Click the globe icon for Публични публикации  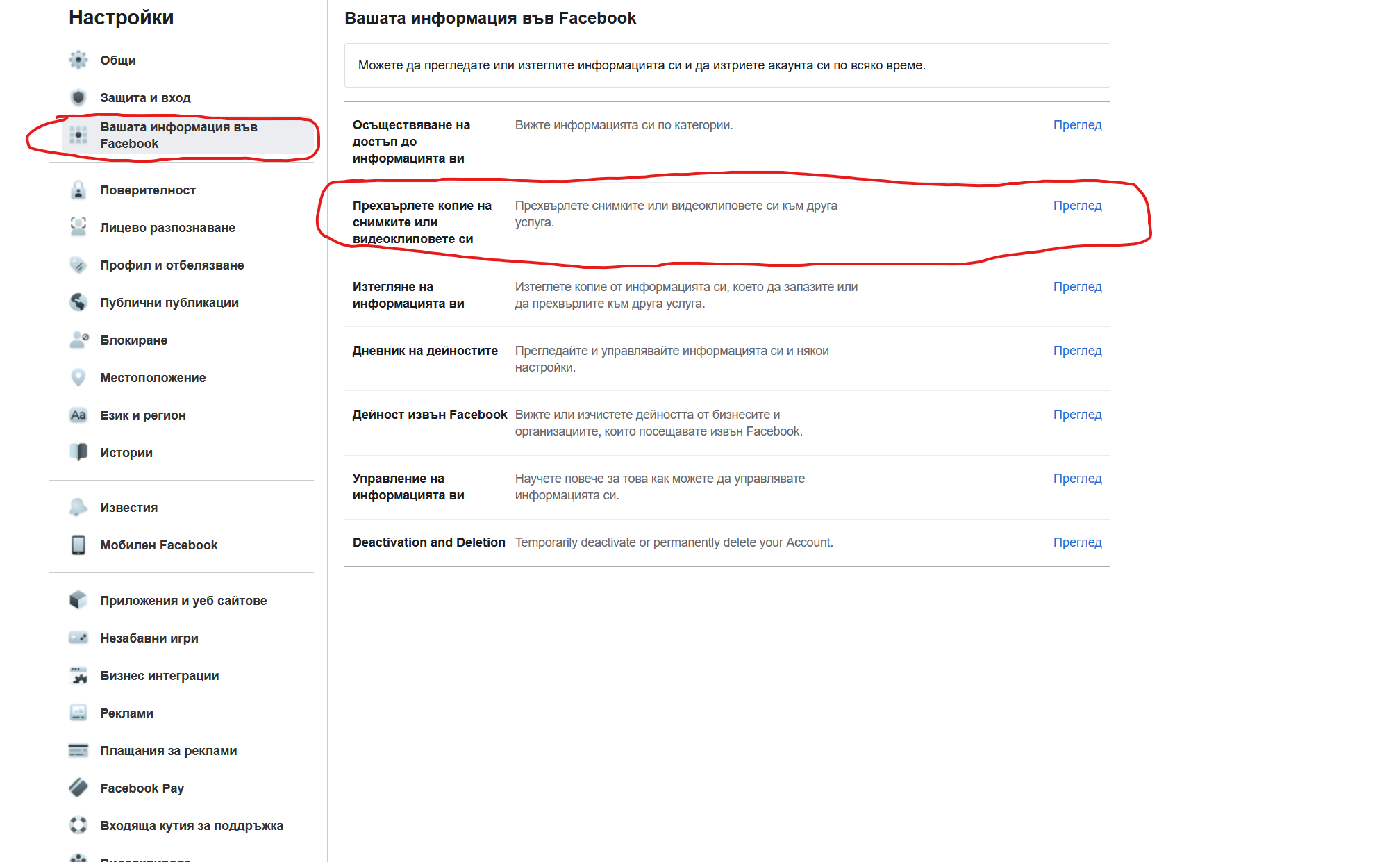click(x=78, y=302)
